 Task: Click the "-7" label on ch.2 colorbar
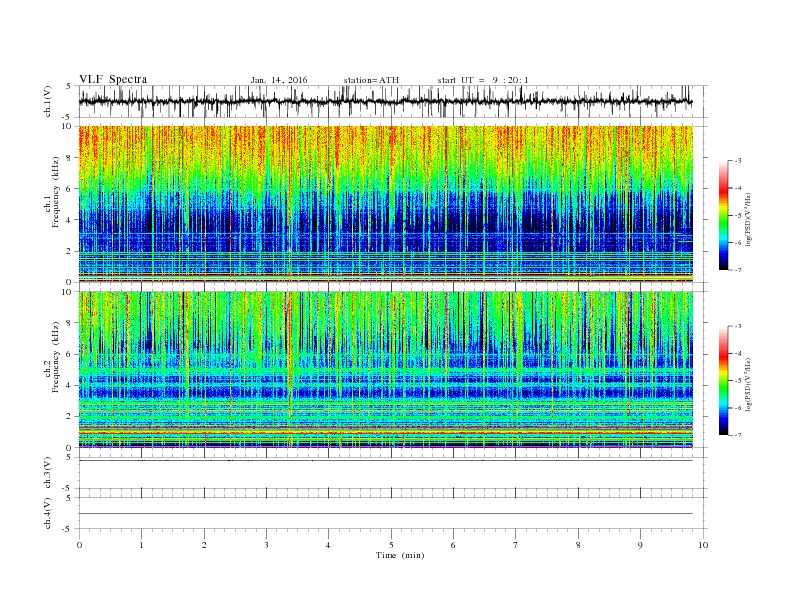(738, 435)
